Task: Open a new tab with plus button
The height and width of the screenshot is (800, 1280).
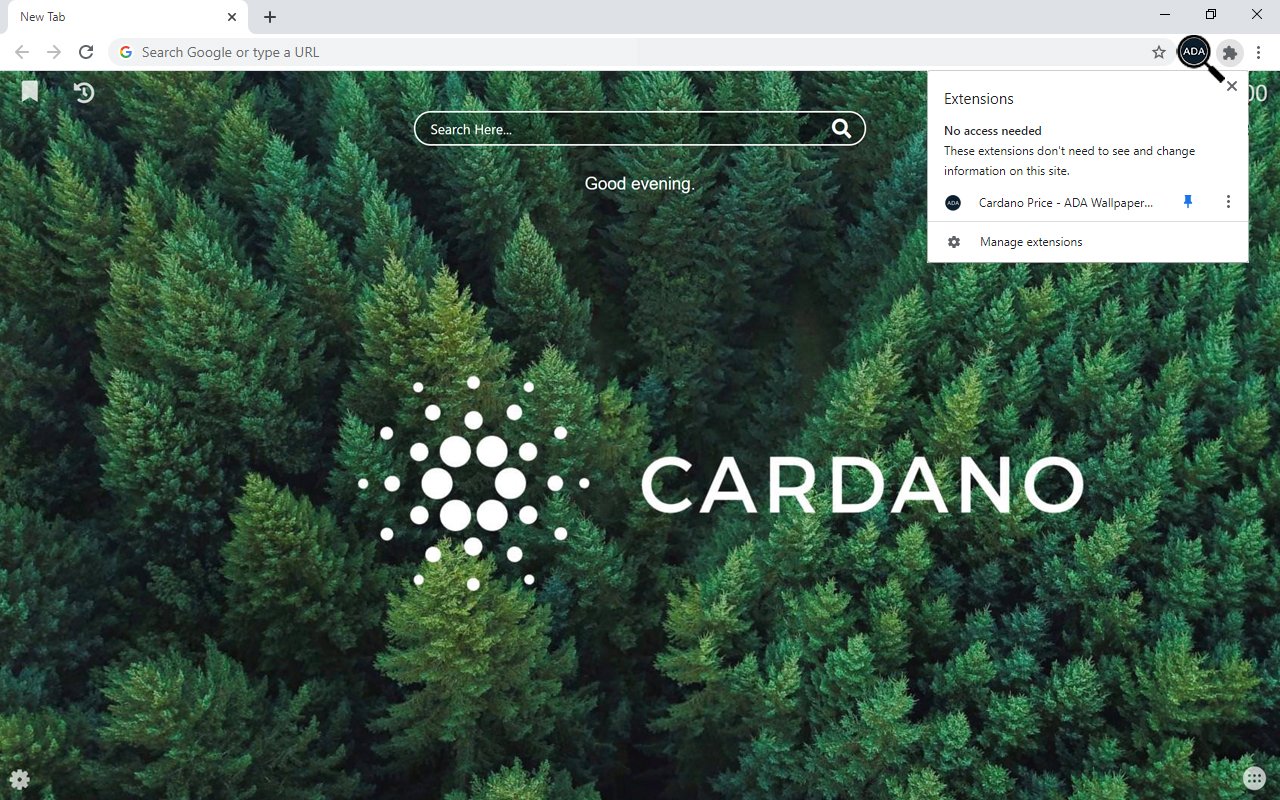Action: (270, 17)
